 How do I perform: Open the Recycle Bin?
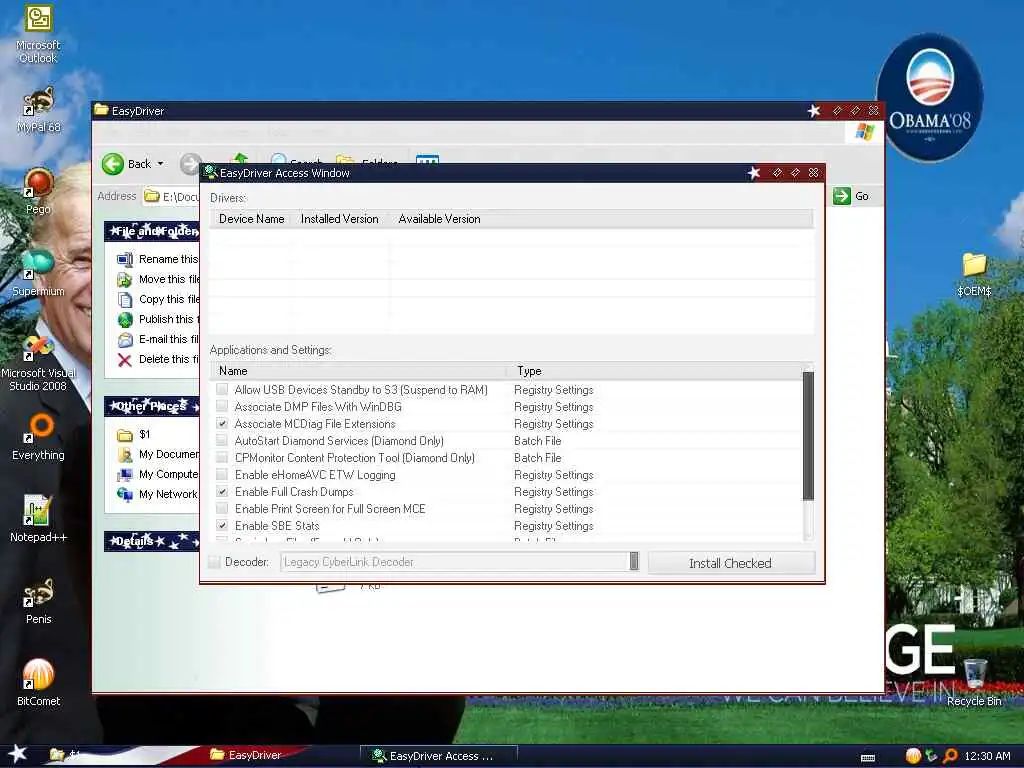tap(974, 682)
